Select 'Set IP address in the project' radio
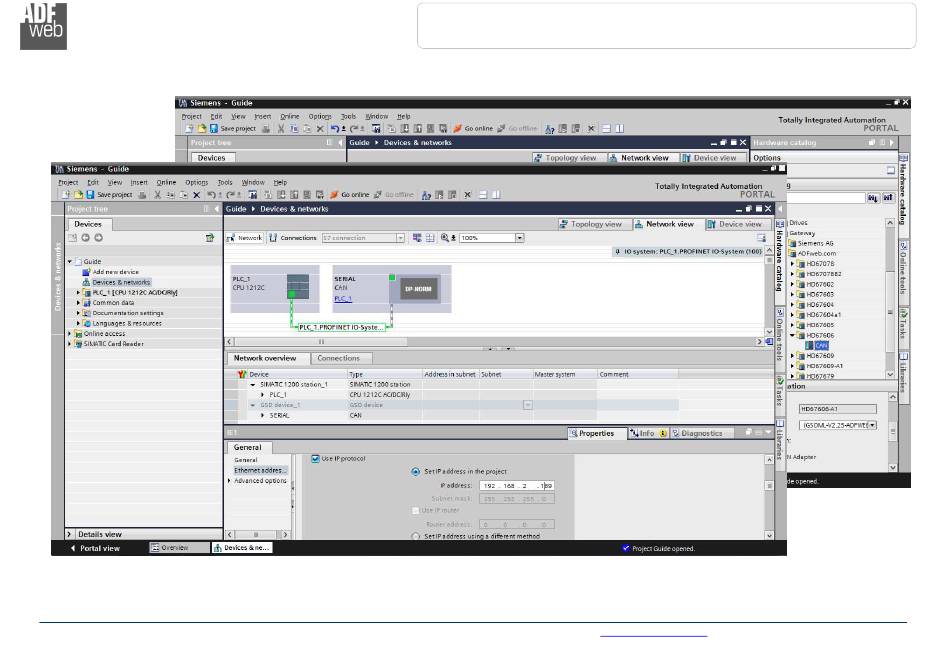950x654 pixels. tap(416, 471)
